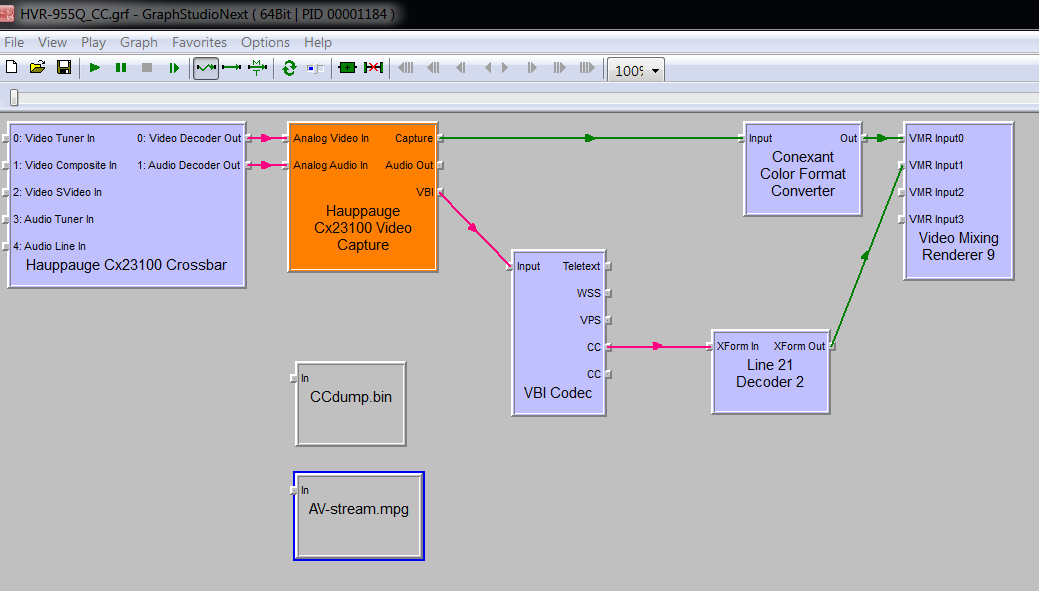Viewport: 1039px width, 591px height.
Task: Open the Options menu
Action: coord(265,42)
